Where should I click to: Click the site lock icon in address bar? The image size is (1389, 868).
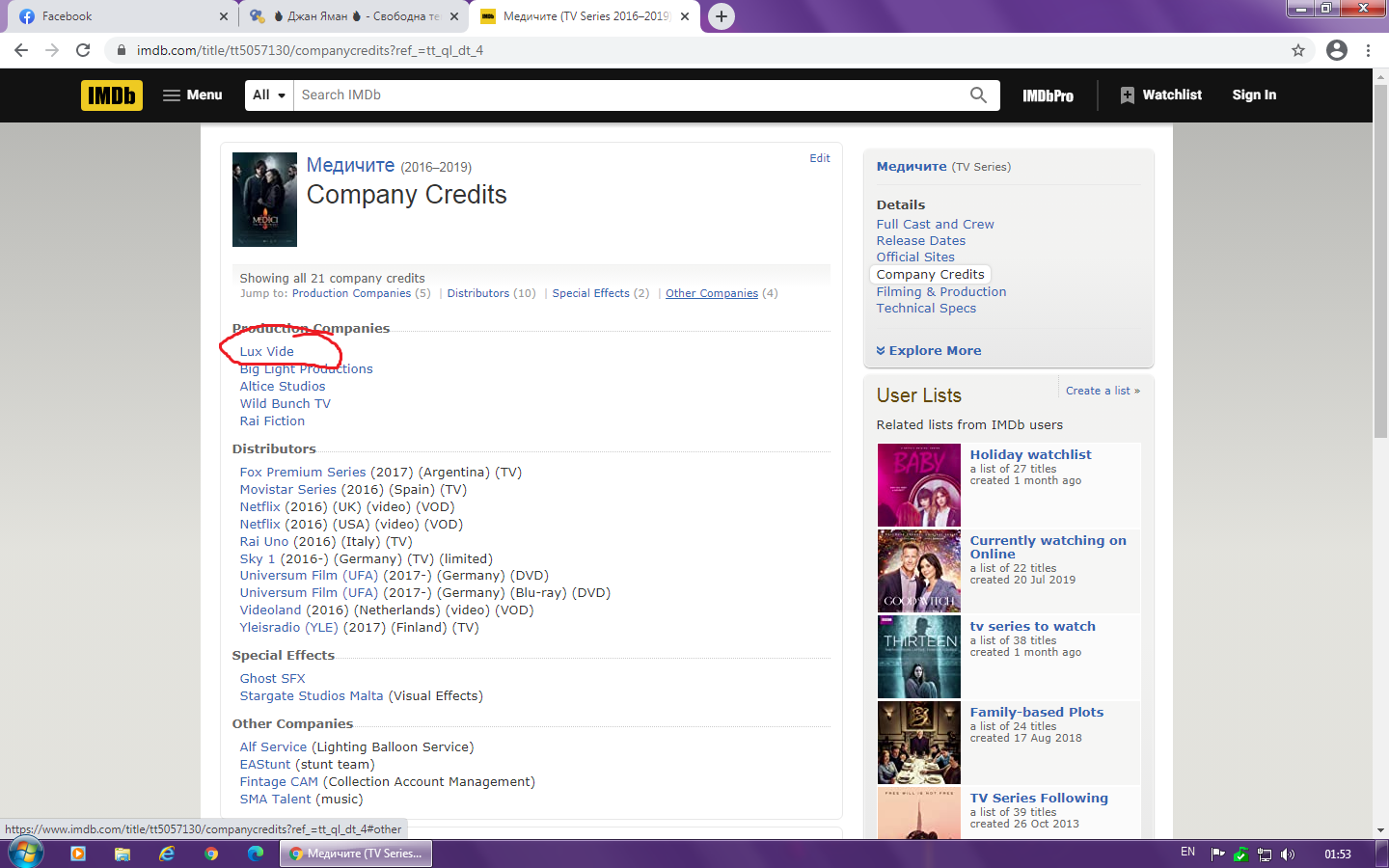[x=121, y=50]
